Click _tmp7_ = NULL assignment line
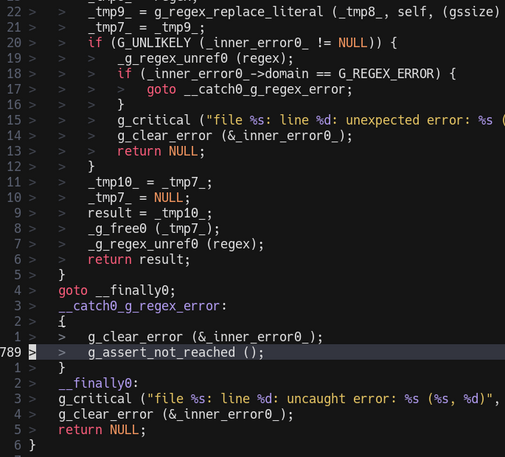505x457 pixels. pyautogui.click(x=139, y=198)
